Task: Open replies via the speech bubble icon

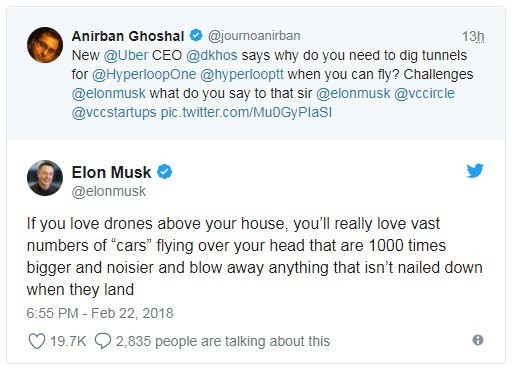Action: tap(103, 341)
